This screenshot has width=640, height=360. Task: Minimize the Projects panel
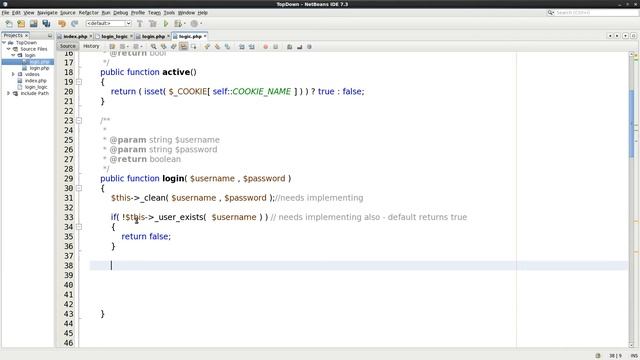click(x=50, y=36)
